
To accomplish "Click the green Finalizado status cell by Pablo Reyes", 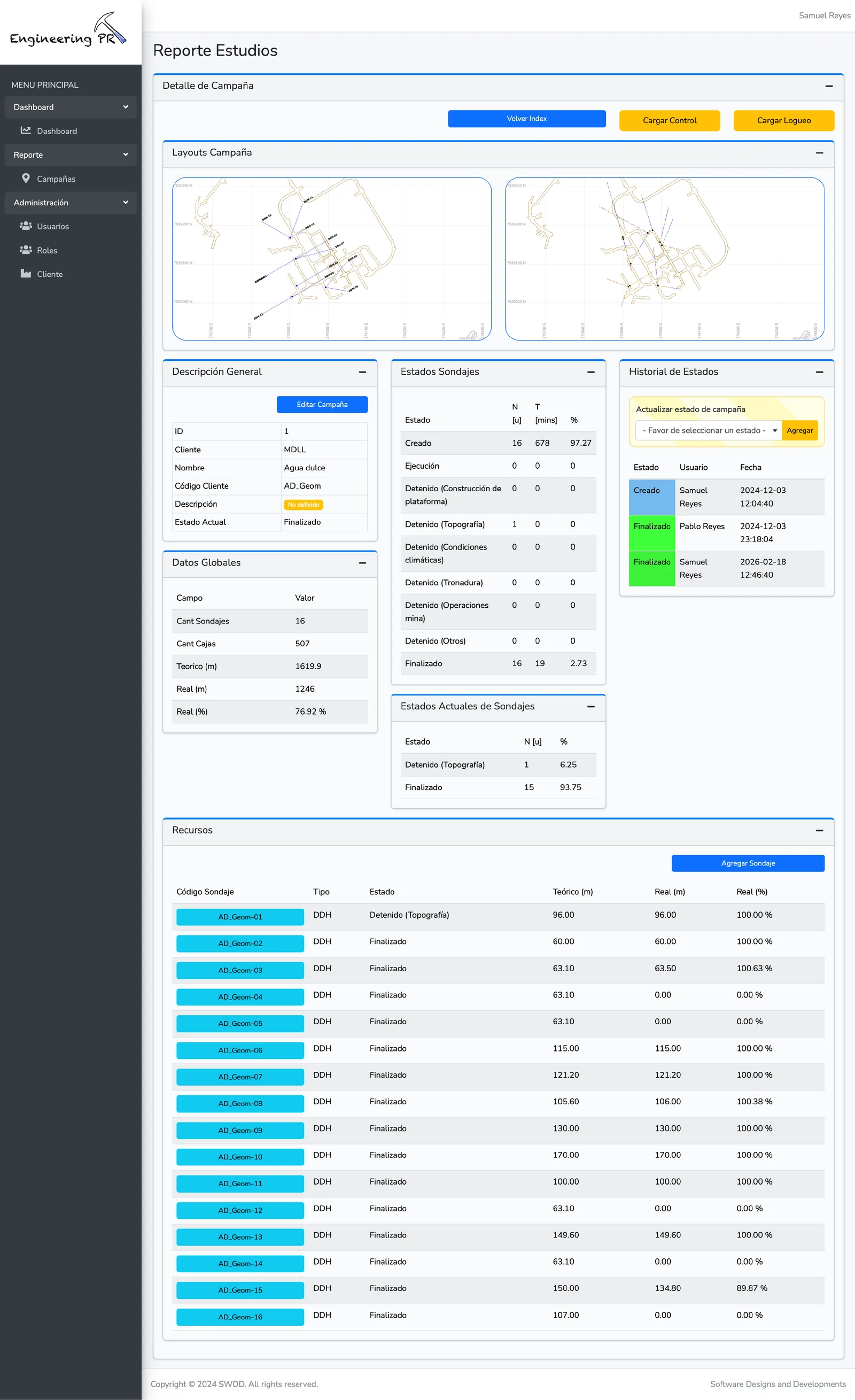I will (651, 532).
